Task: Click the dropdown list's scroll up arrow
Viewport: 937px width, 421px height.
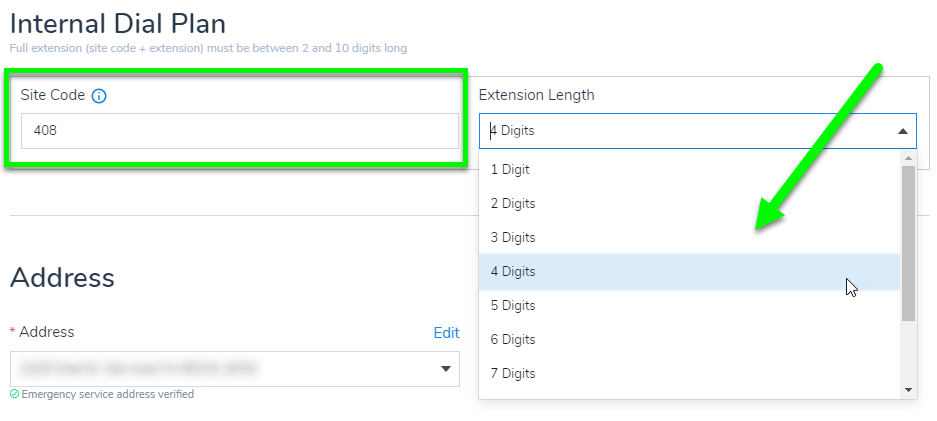Action: point(908,158)
